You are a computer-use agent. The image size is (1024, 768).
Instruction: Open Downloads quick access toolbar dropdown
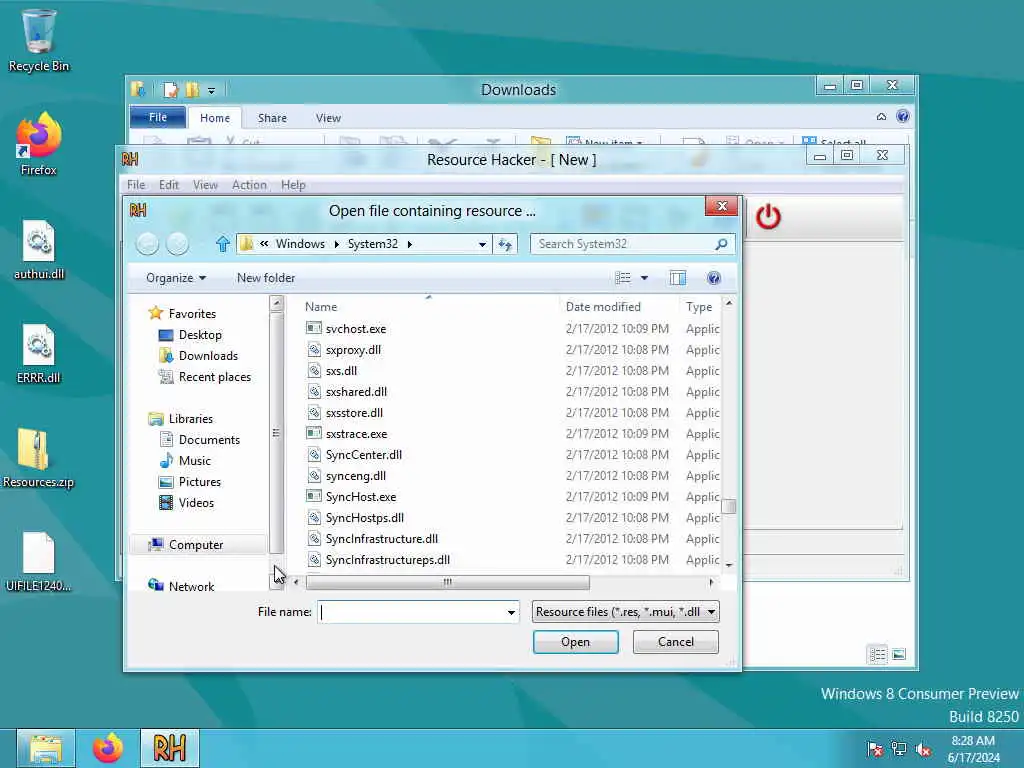(211, 91)
